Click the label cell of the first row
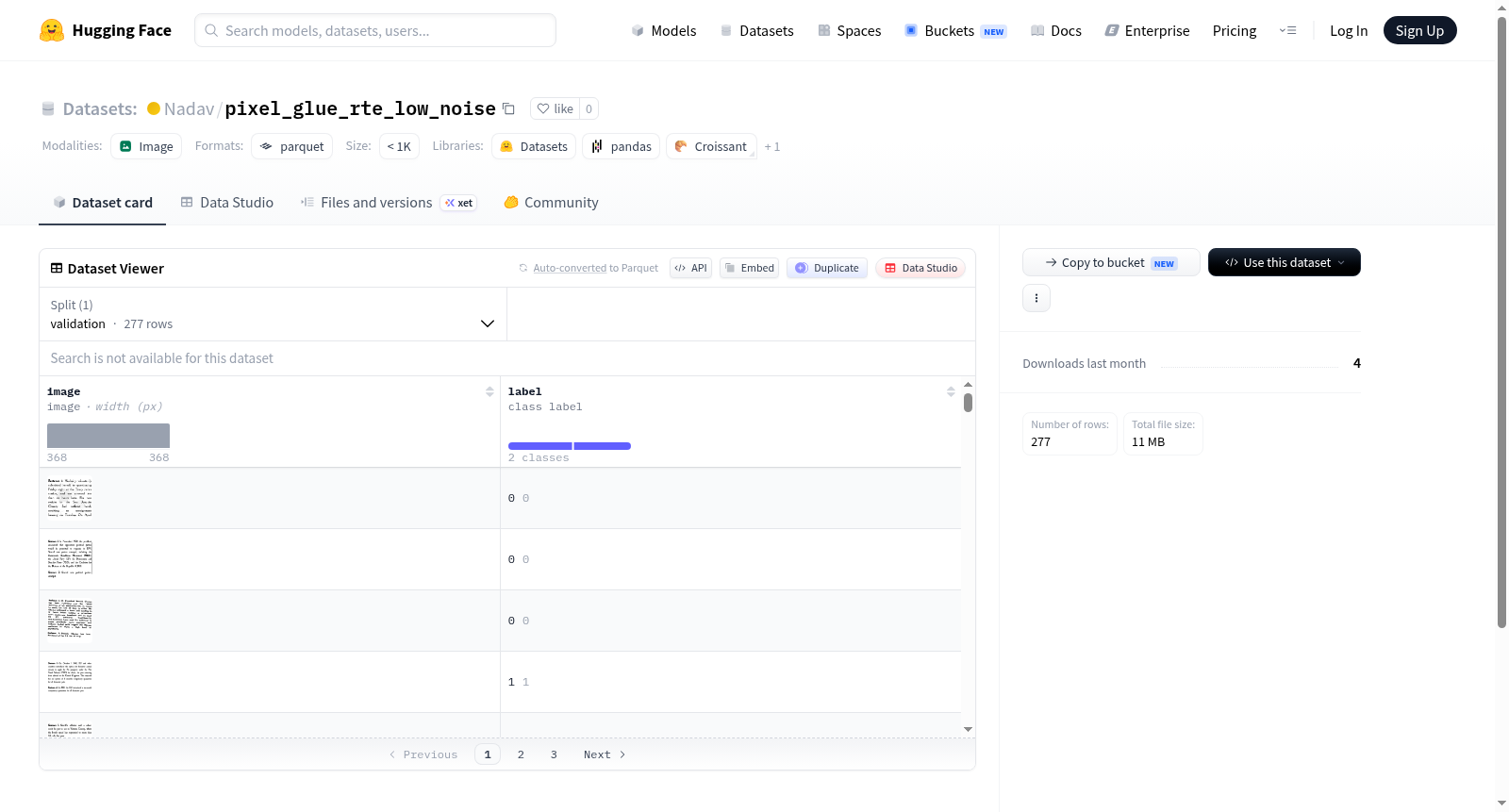This screenshot has height=812, width=1509. [731, 498]
